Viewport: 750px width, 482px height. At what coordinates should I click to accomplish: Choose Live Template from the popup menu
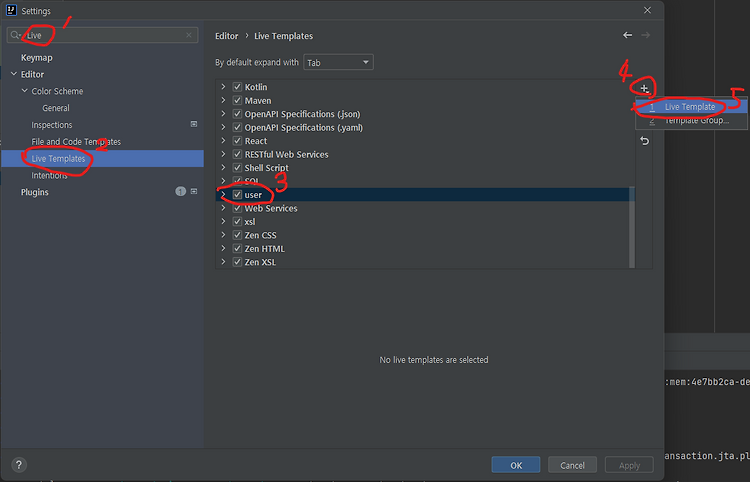[691, 107]
